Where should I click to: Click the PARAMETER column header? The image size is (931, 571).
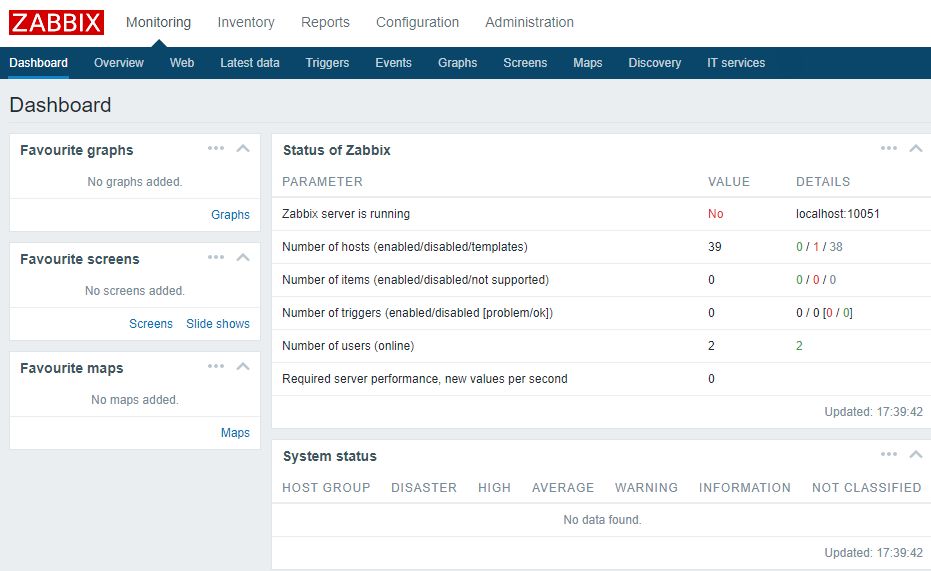[x=322, y=182]
